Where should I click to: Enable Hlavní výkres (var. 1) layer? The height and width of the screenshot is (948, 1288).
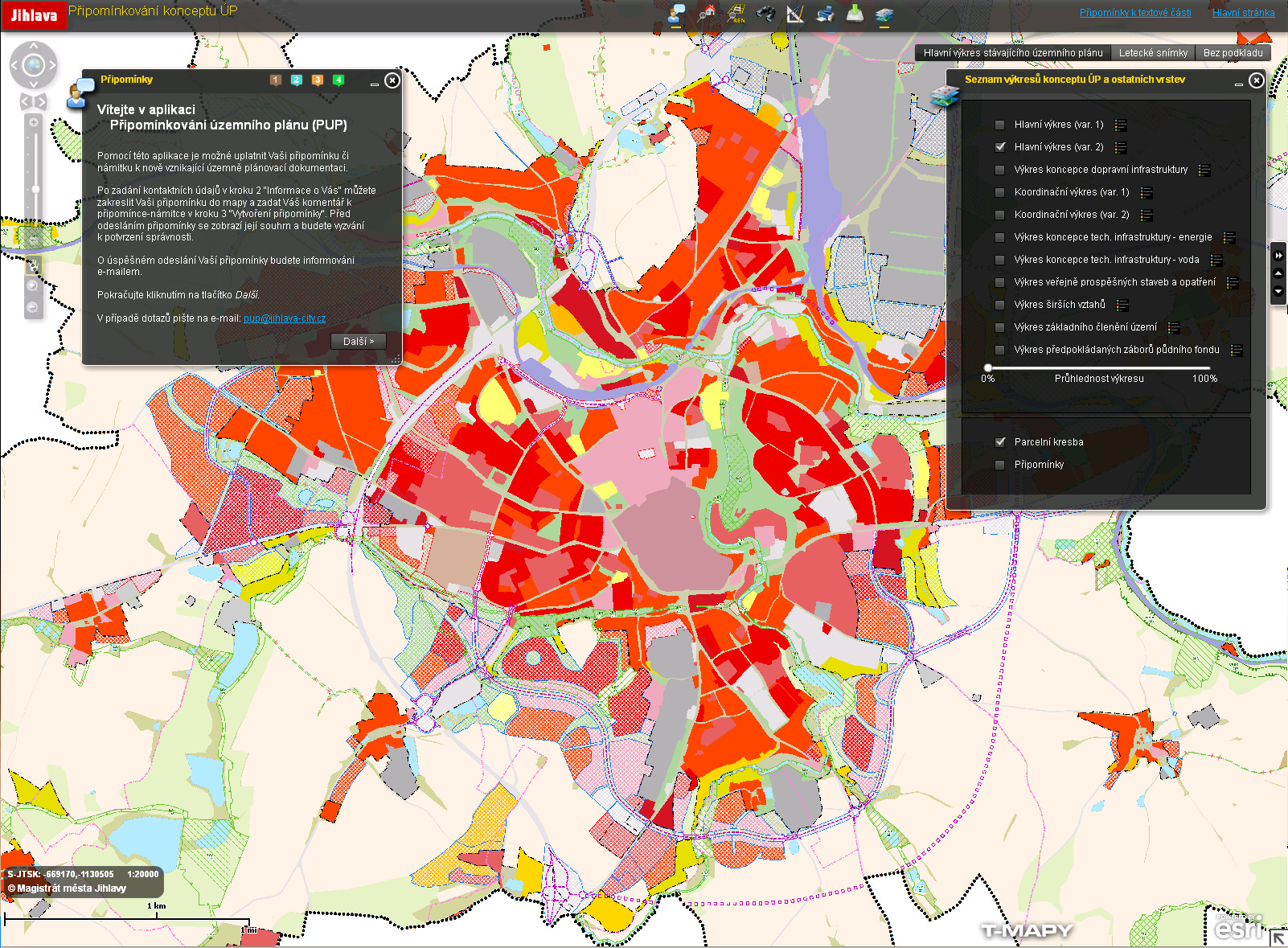pyautogui.click(x=1000, y=125)
